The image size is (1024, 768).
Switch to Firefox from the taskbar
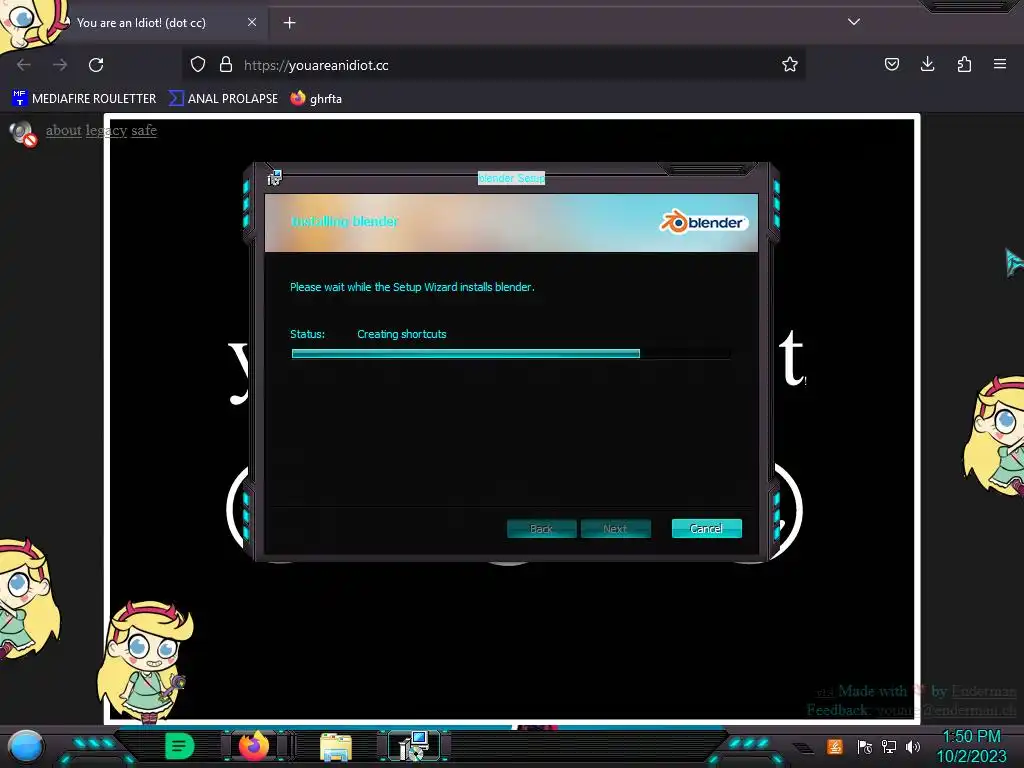tap(254, 746)
